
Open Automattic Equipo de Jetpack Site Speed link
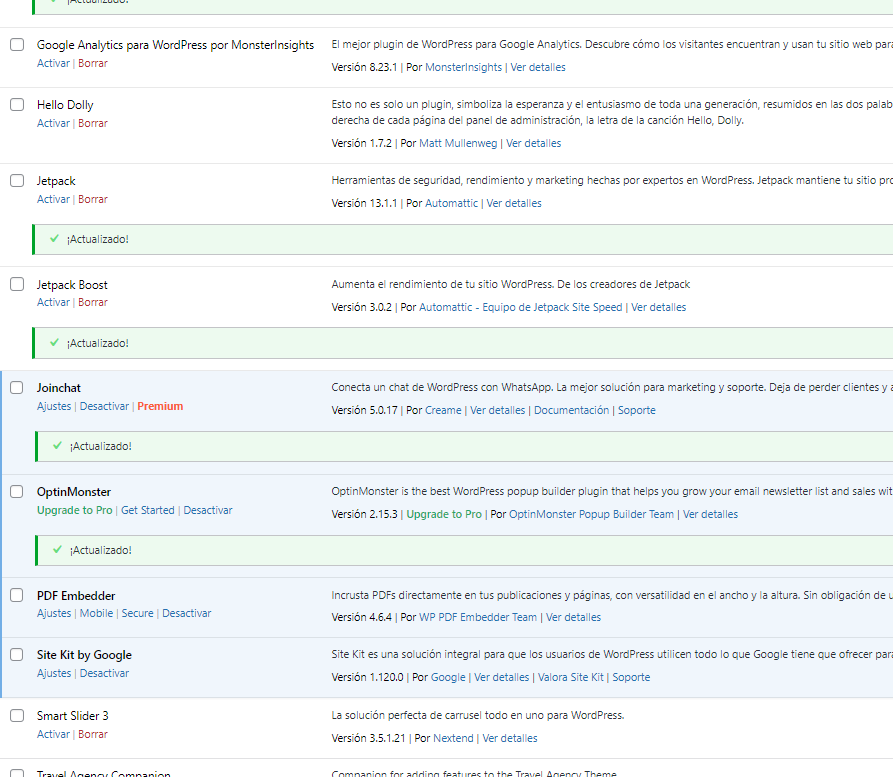(521, 307)
